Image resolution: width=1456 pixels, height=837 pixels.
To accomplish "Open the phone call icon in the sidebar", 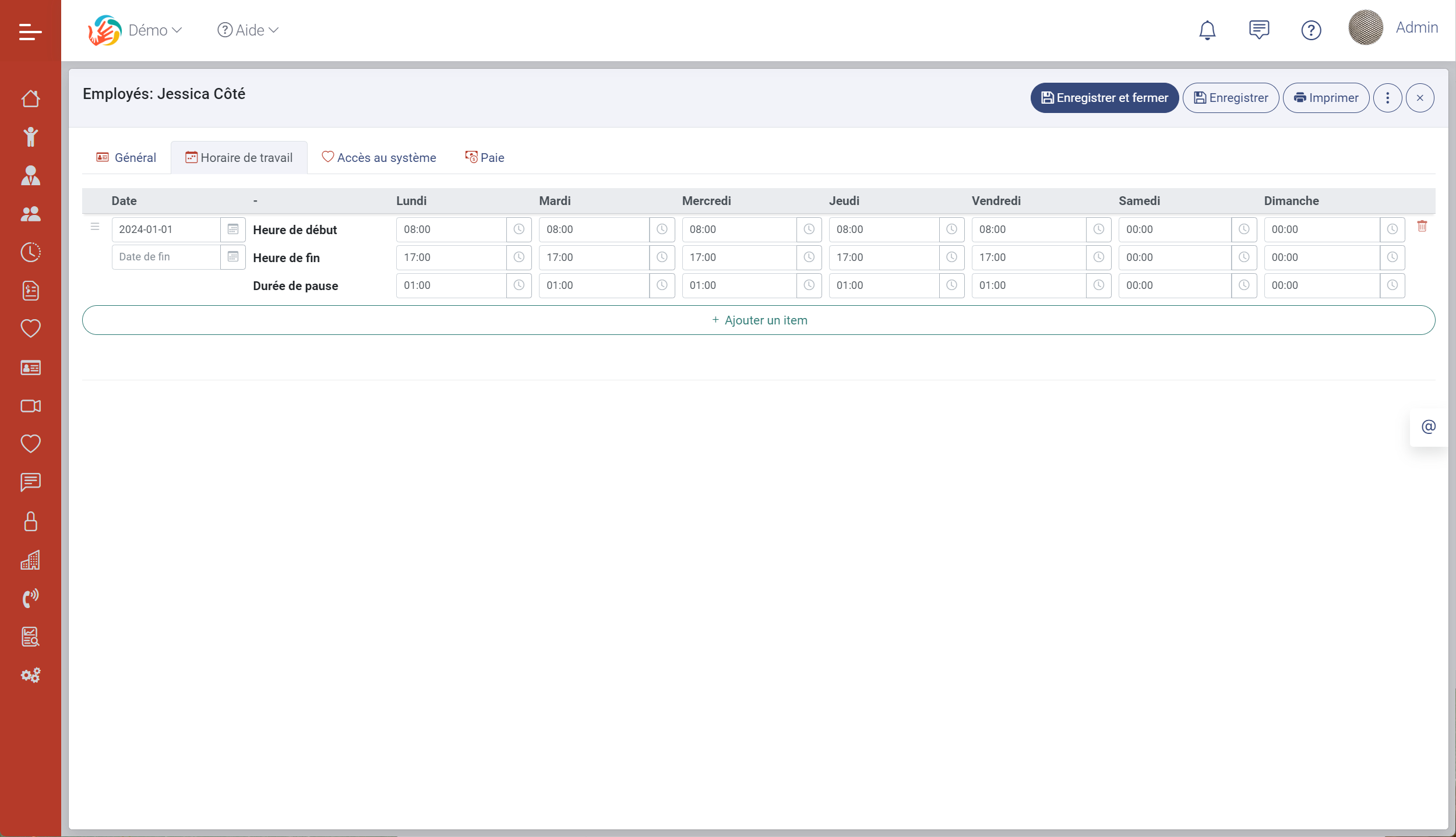I will (30, 598).
